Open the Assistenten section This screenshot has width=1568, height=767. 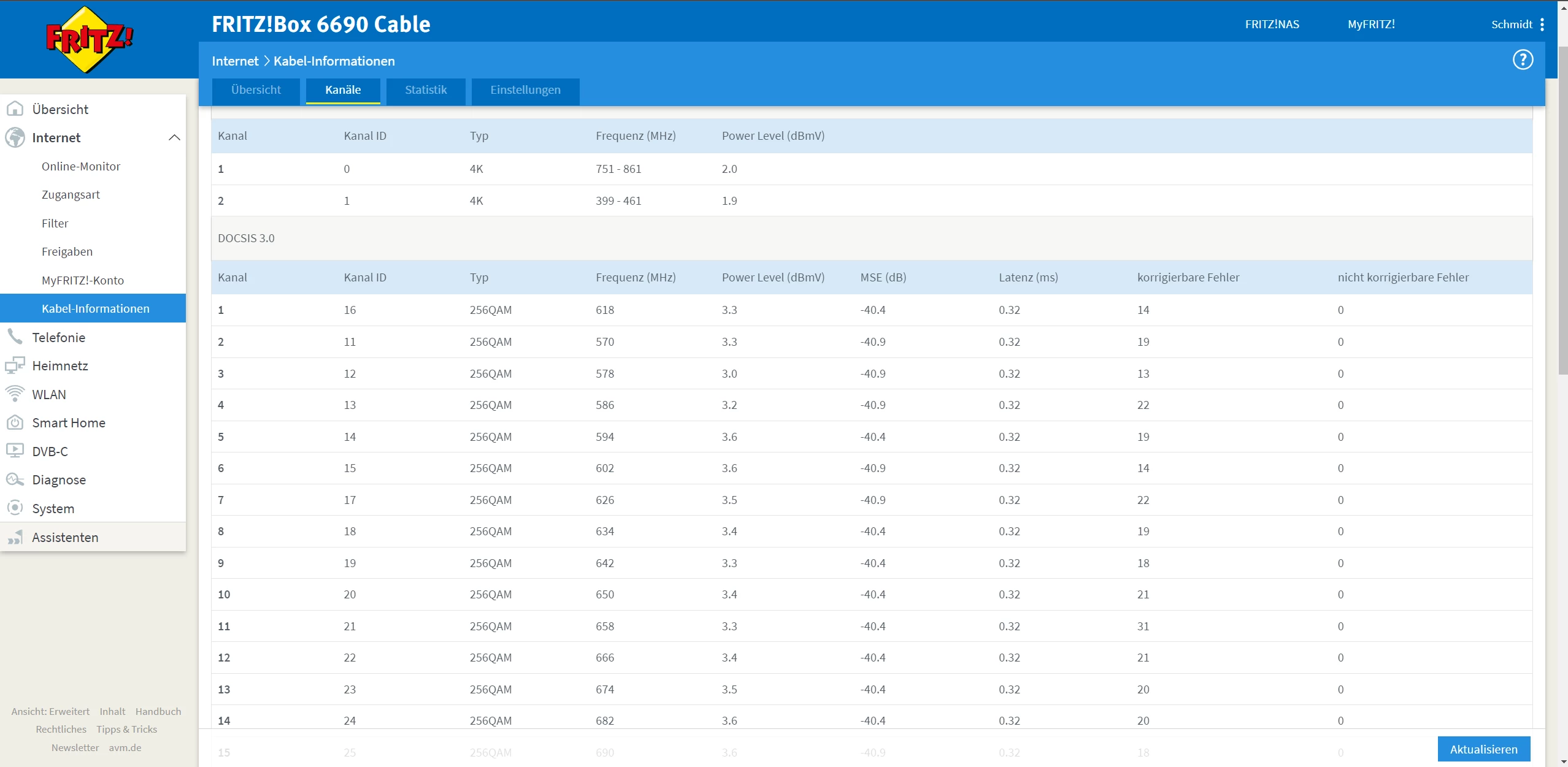tap(65, 537)
